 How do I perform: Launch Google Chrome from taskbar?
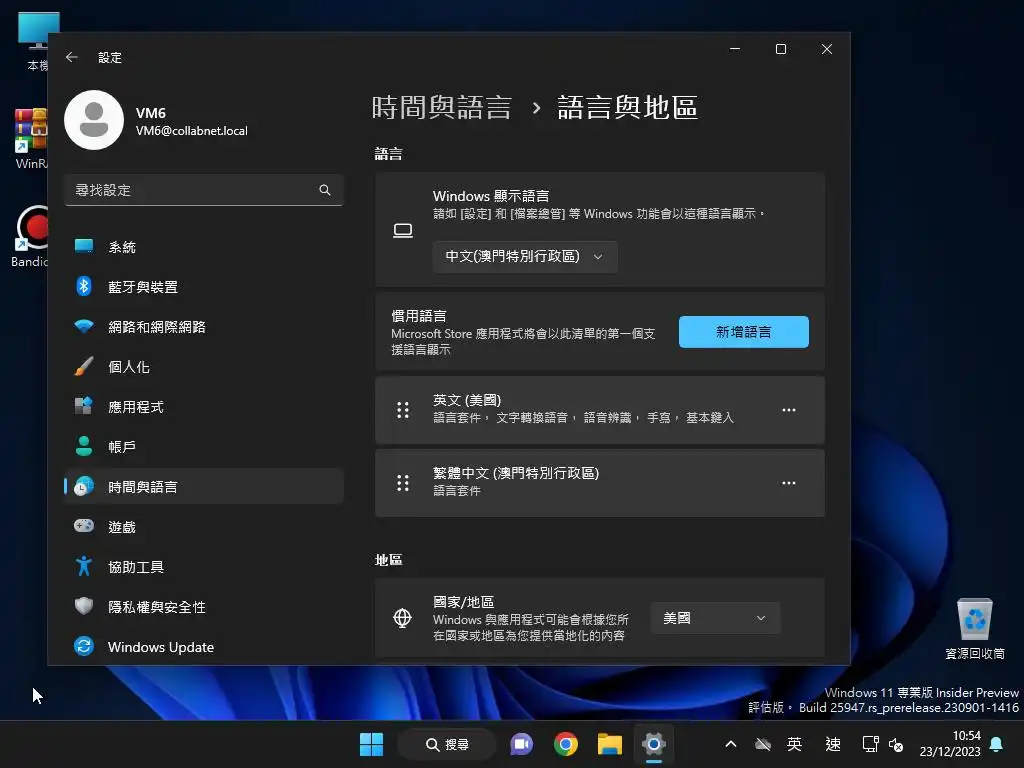point(566,744)
